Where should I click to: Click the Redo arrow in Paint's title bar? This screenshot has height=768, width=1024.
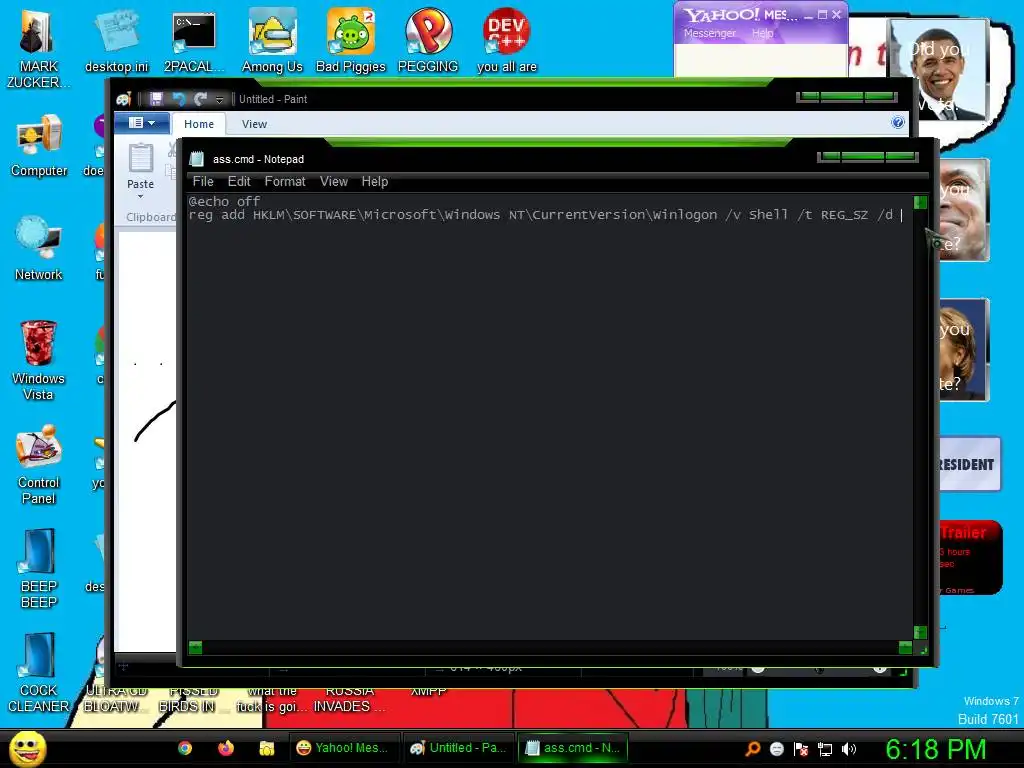[x=200, y=99]
